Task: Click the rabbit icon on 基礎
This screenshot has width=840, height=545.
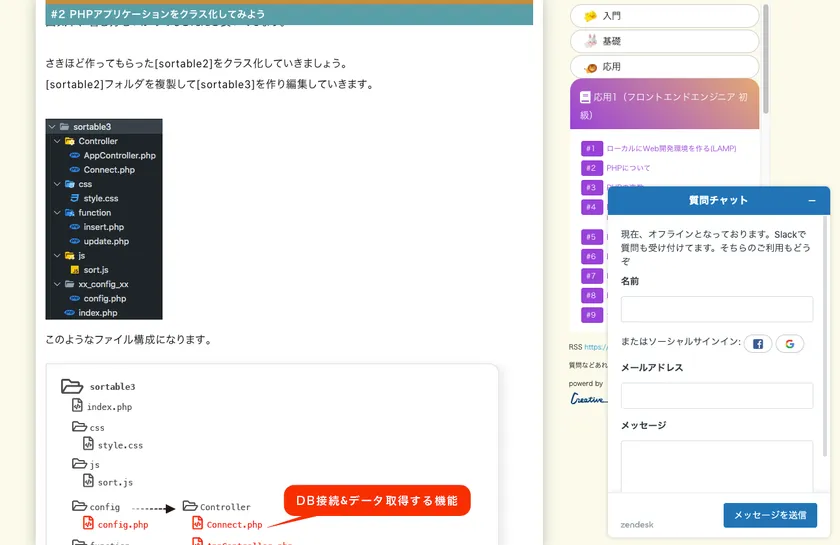Action: [590, 41]
